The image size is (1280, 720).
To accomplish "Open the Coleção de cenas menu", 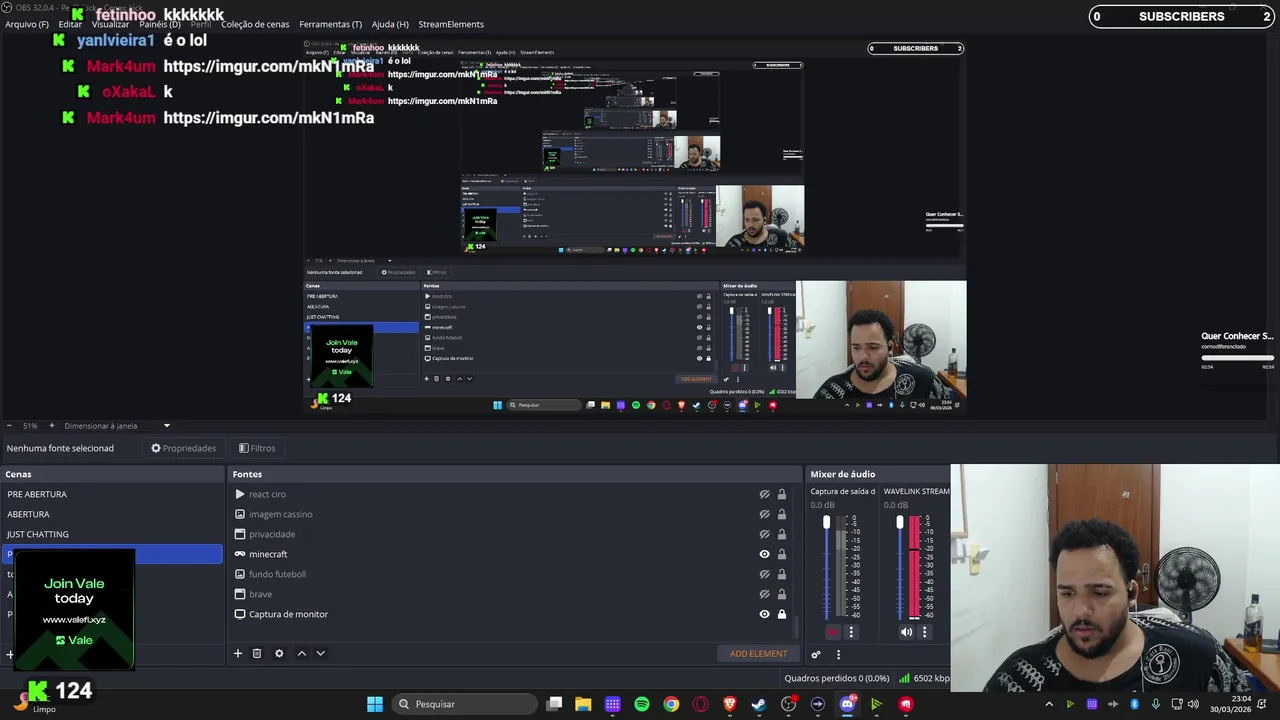I will pyautogui.click(x=255, y=24).
